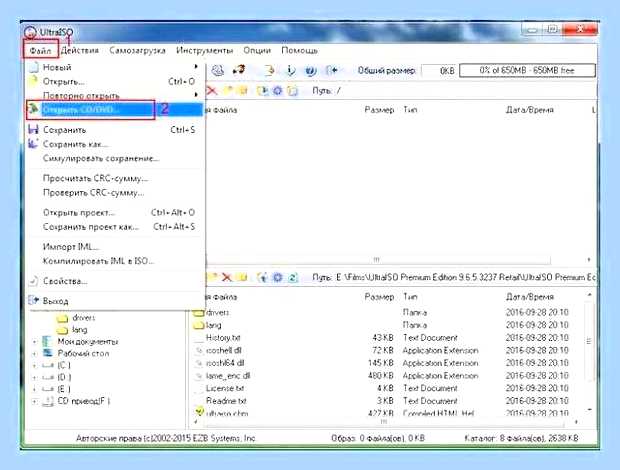
Task: Click the image pane horizontal scrollbar
Action: (x=378, y=260)
